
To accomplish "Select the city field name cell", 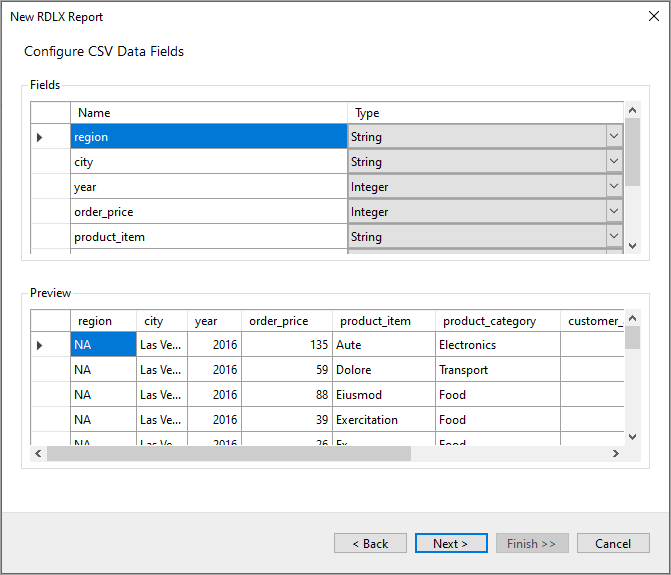I will 209,161.
